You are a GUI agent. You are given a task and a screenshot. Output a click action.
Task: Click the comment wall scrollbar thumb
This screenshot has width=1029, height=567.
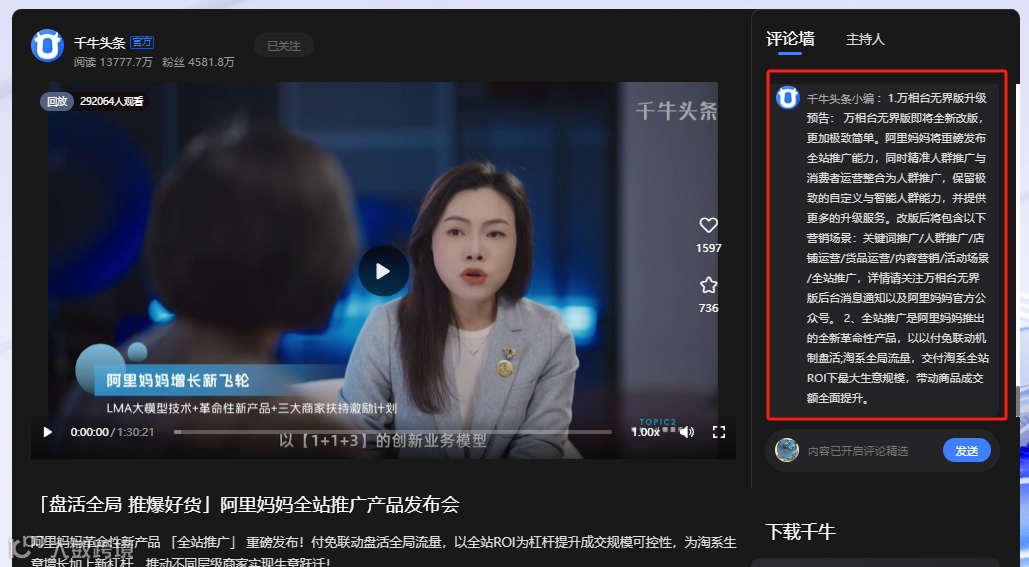pyautogui.click(x=1017, y=402)
